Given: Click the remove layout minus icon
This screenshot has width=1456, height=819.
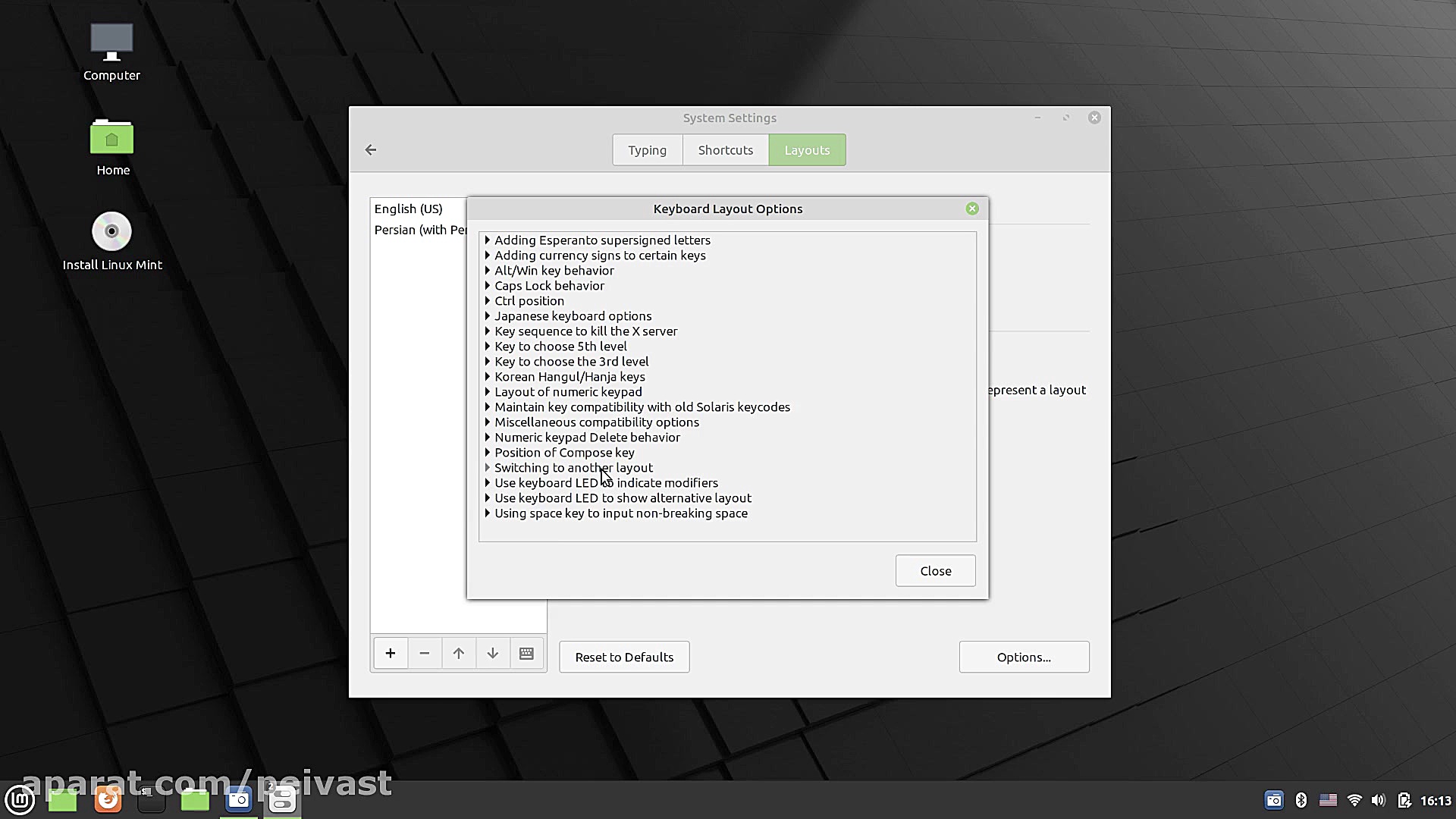Looking at the screenshot, I should pos(425,654).
